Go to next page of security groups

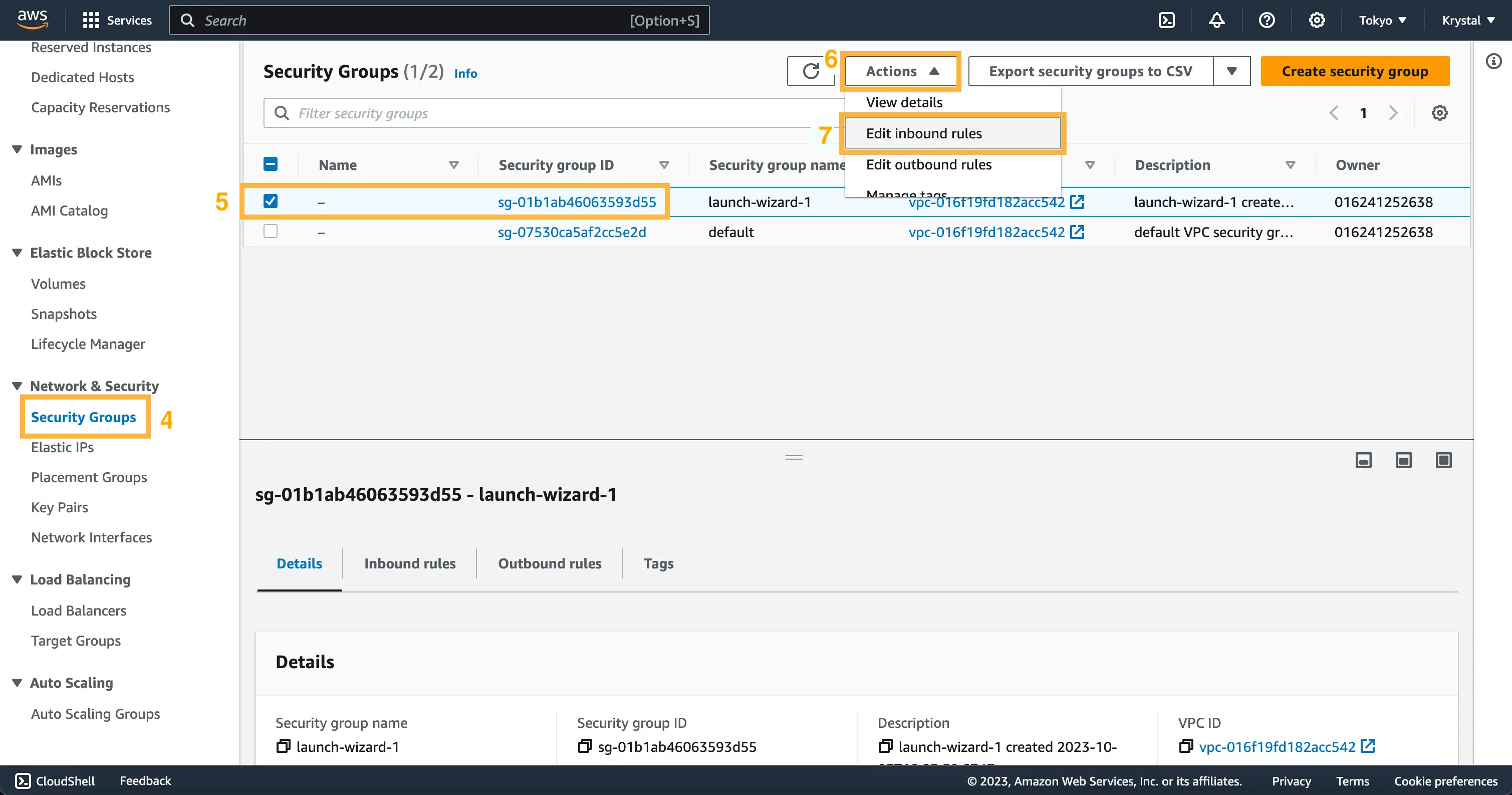(x=1393, y=113)
